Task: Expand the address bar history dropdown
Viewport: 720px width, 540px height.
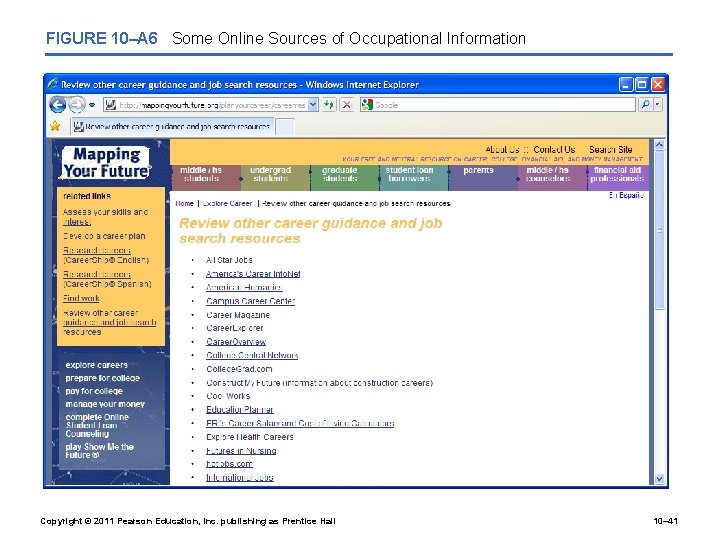Action: pos(313,105)
